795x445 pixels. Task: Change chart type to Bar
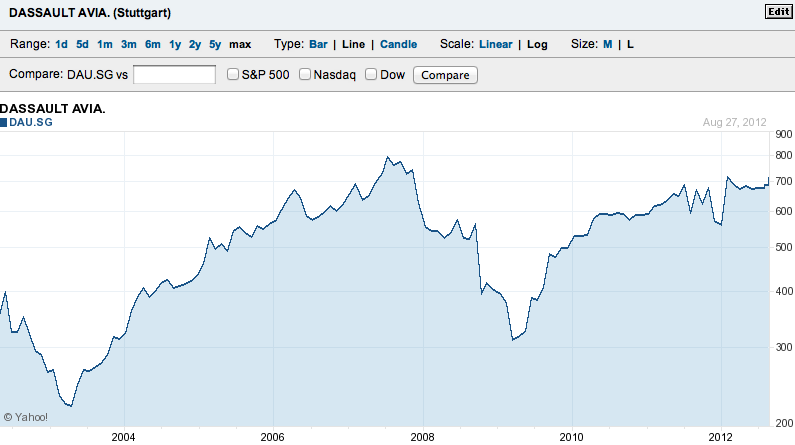point(318,45)
